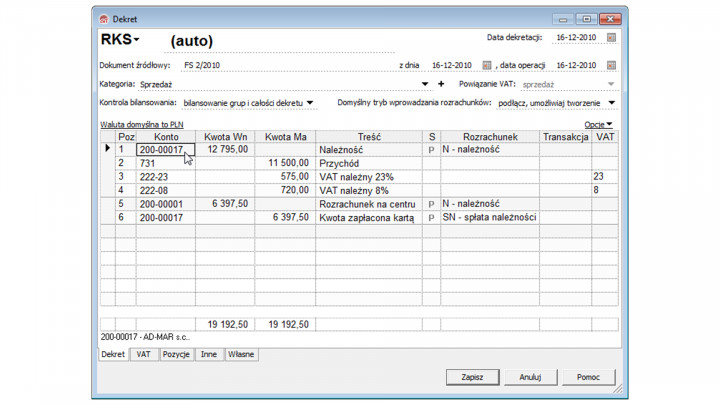Switch to the VAT tab

(x=143, y=354)
